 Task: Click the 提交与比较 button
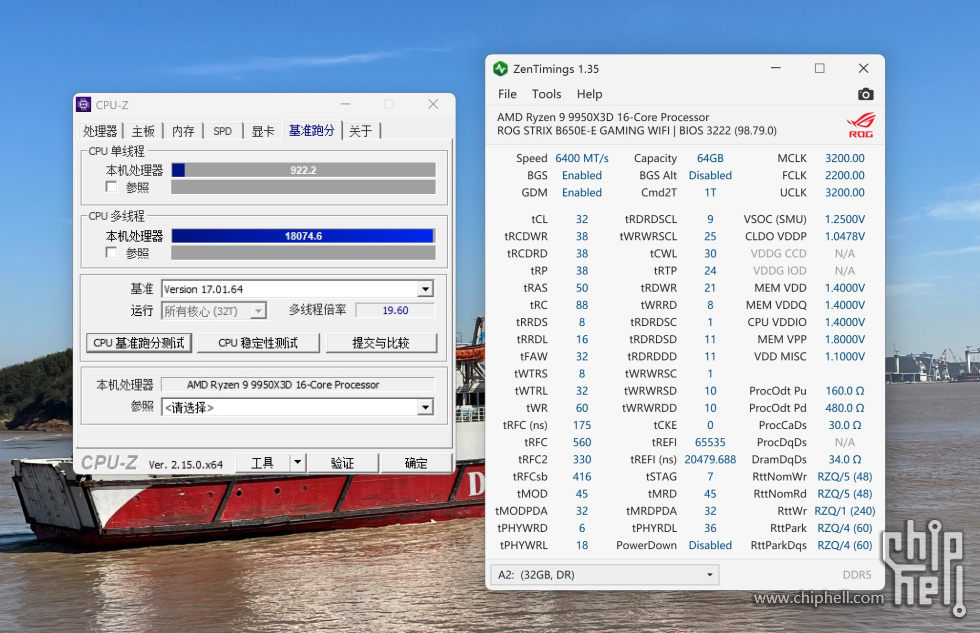tap(381, 343)
